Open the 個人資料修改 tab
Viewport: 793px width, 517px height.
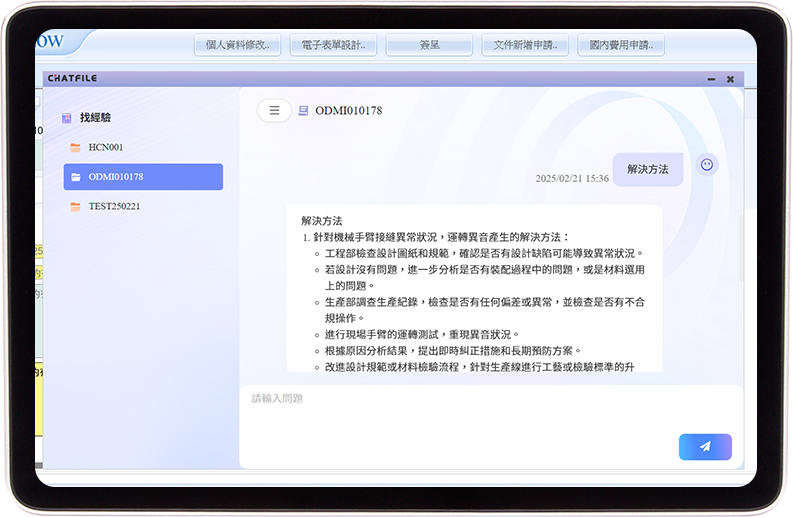point(237,45)
